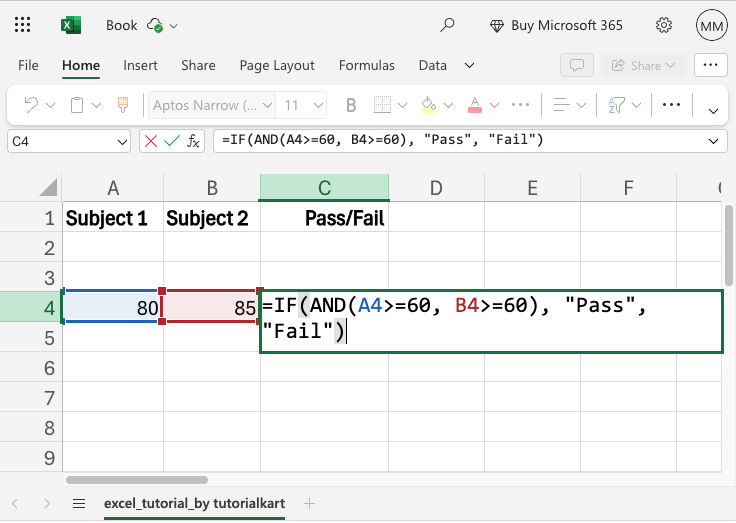Open the comments pane
Image resolution: width=736 pixels, height=523 pixels.
click(577, 65)
